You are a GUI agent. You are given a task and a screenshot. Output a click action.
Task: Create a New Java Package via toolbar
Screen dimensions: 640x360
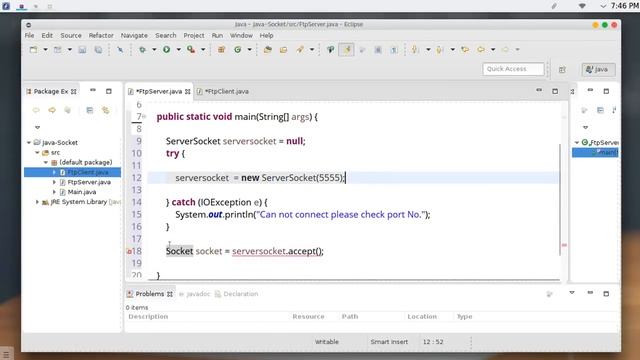point(221,49)
